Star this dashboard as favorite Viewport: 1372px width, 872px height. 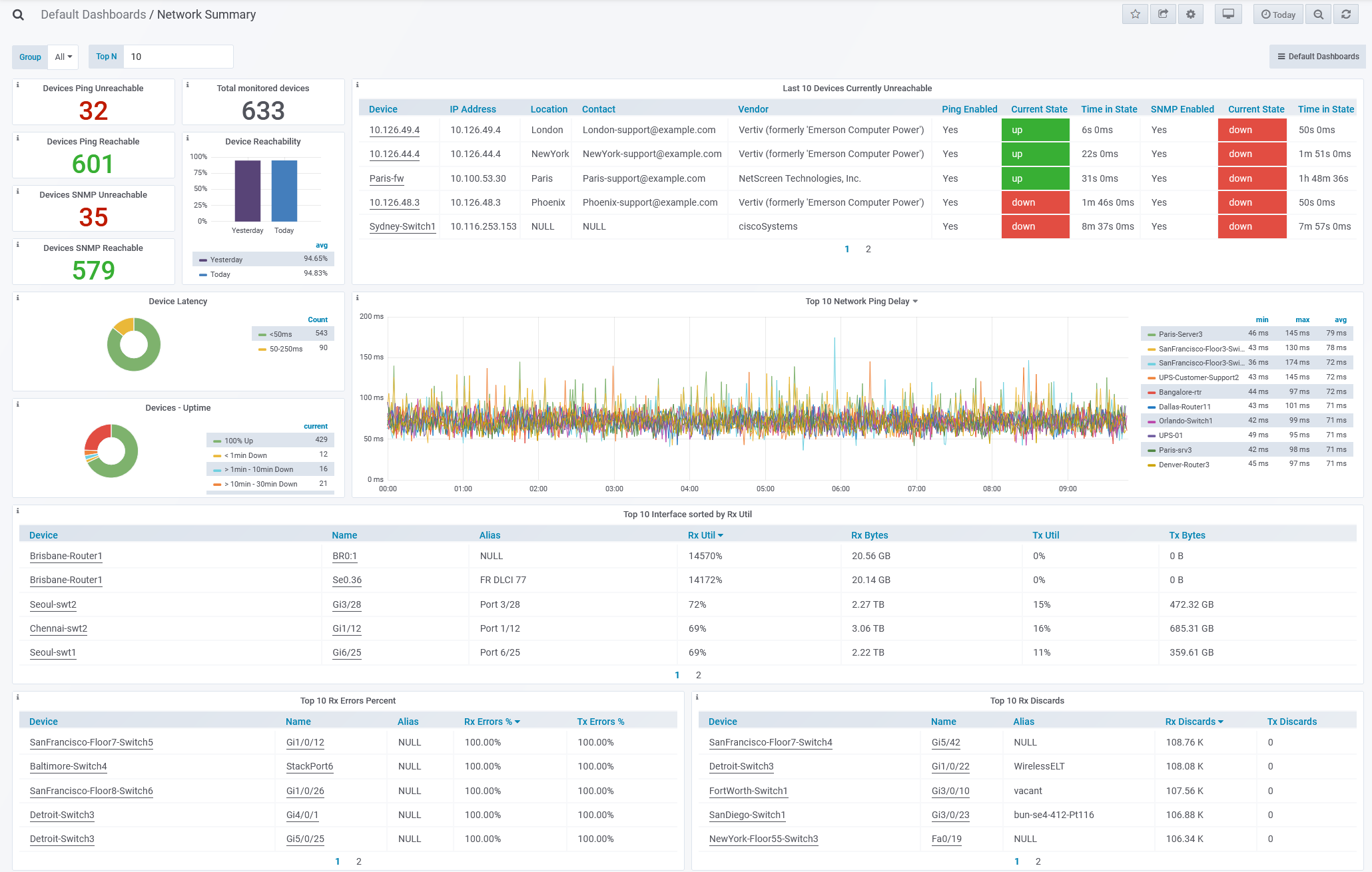click(1135, 15)
